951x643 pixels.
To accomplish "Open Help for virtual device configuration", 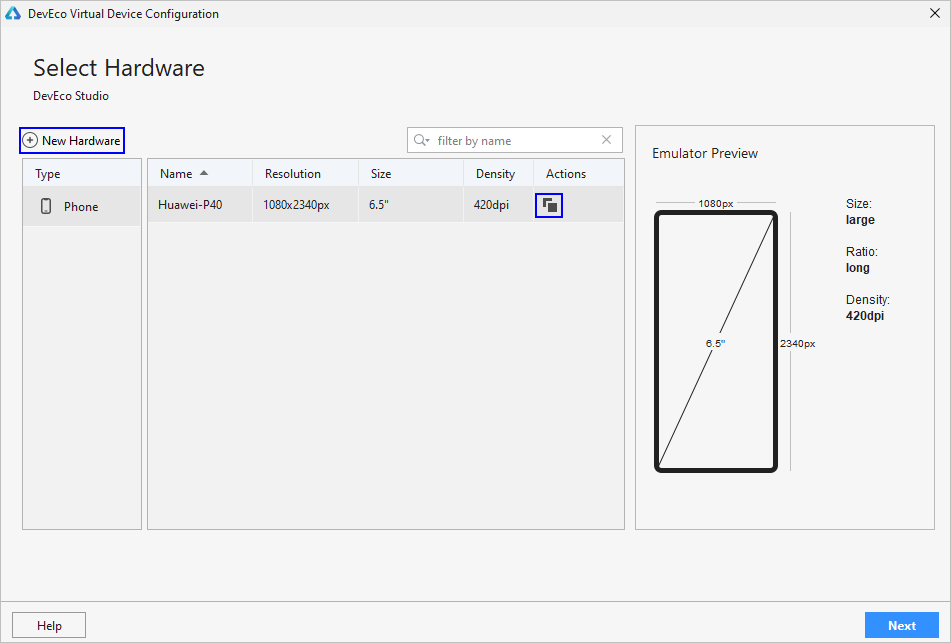I will pyautogui.click(x=49, y=626).
